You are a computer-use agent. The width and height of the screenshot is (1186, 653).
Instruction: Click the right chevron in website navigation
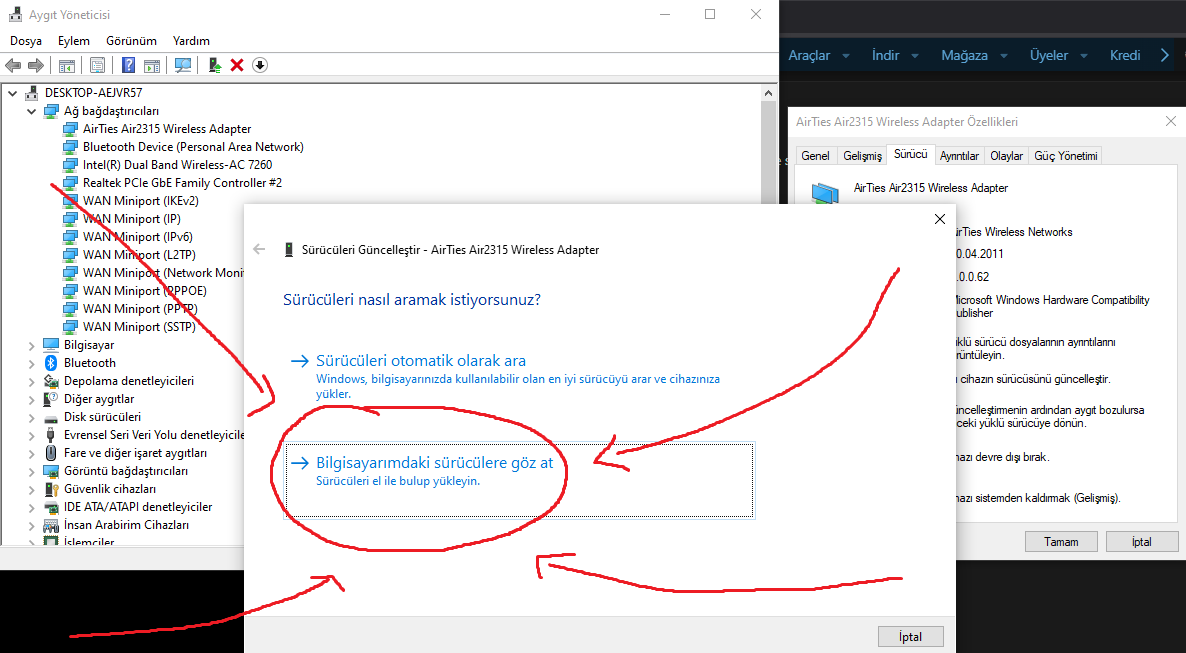[x=1165, y=55]
